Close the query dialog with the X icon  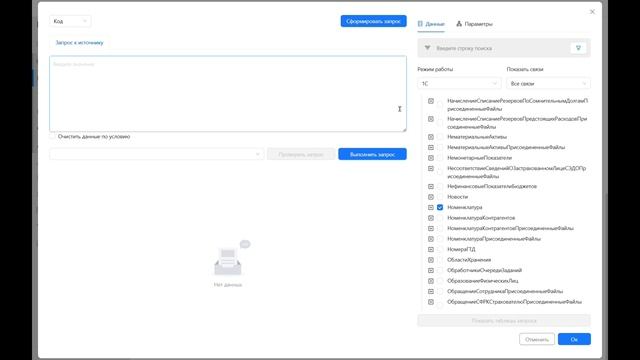tap(592, 12)
